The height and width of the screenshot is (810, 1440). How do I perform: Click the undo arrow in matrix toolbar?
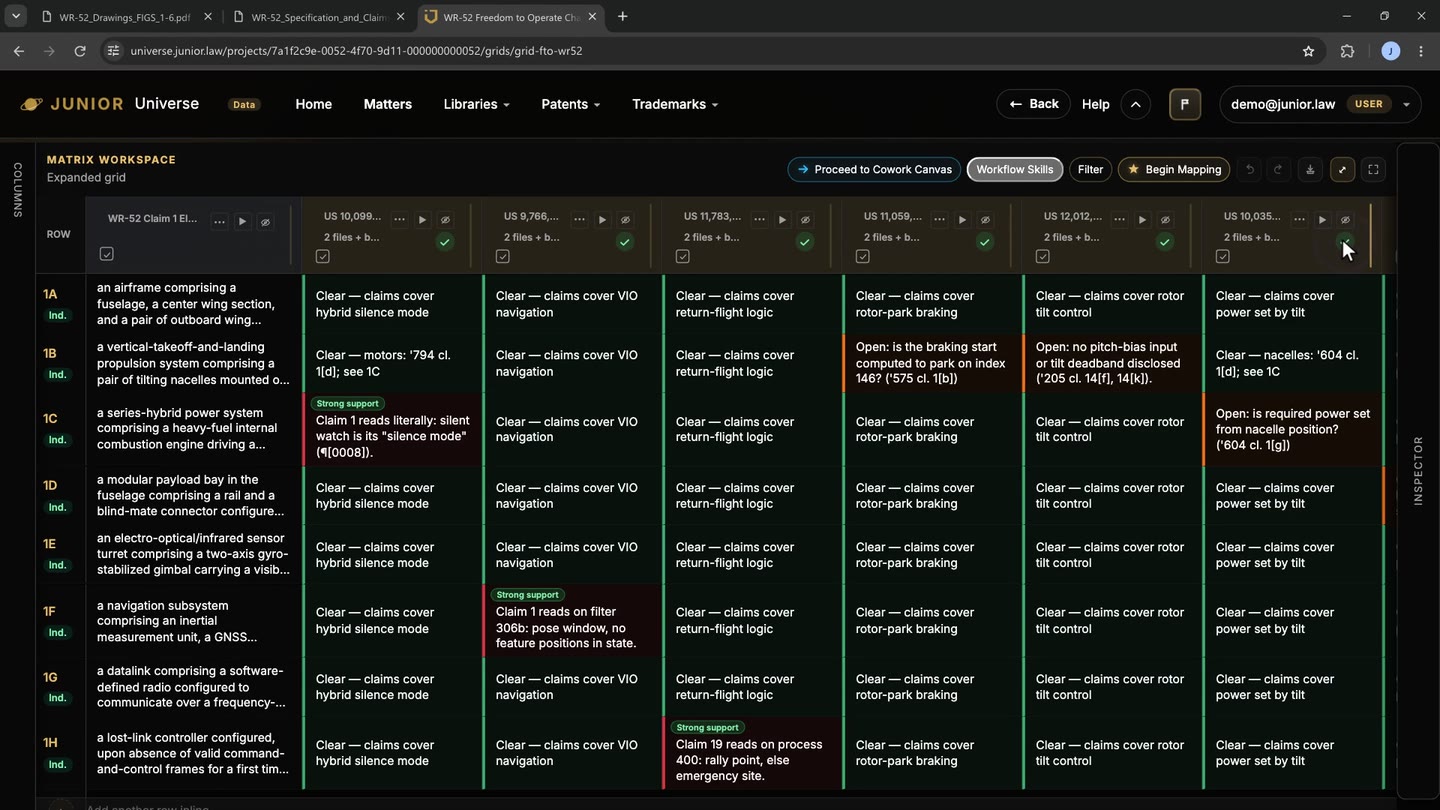[1249, 169]
